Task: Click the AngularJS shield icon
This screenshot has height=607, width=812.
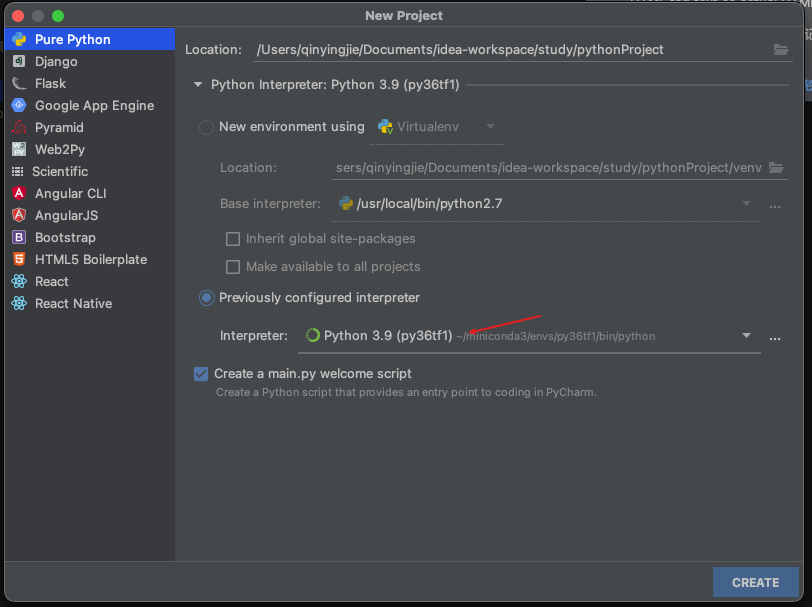Action: [x=19, y=215]
